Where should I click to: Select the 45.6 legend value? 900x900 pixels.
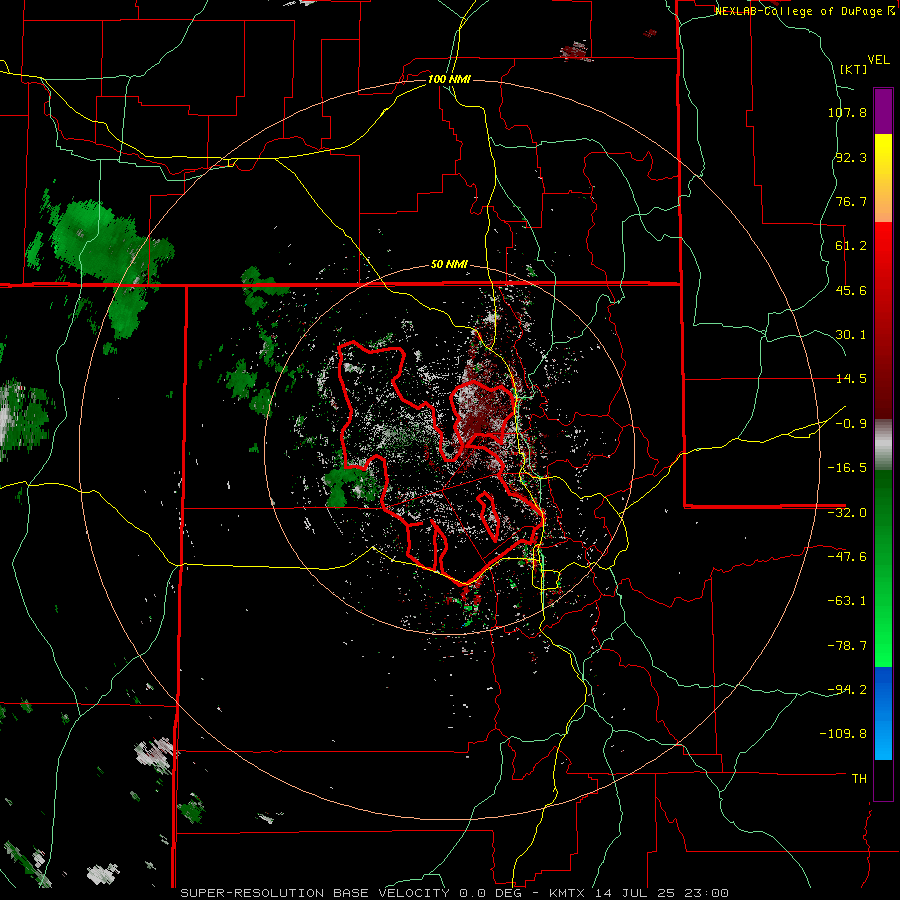coord(851,290)
